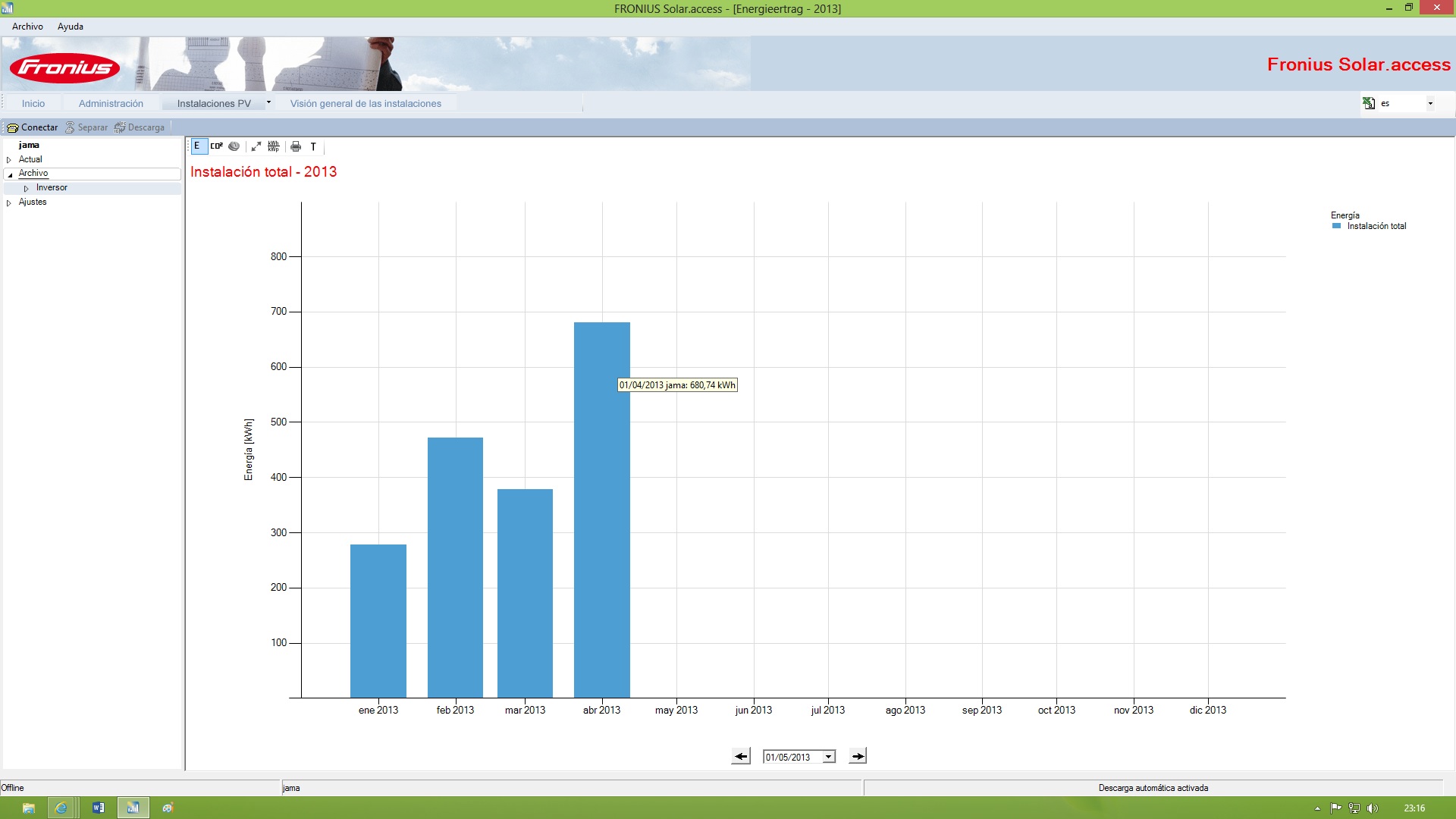The width and height of the screenshot is (1456, 819).
Task: Open the 01/05/2013 date dropdown
Action: (x=829, y=757)
